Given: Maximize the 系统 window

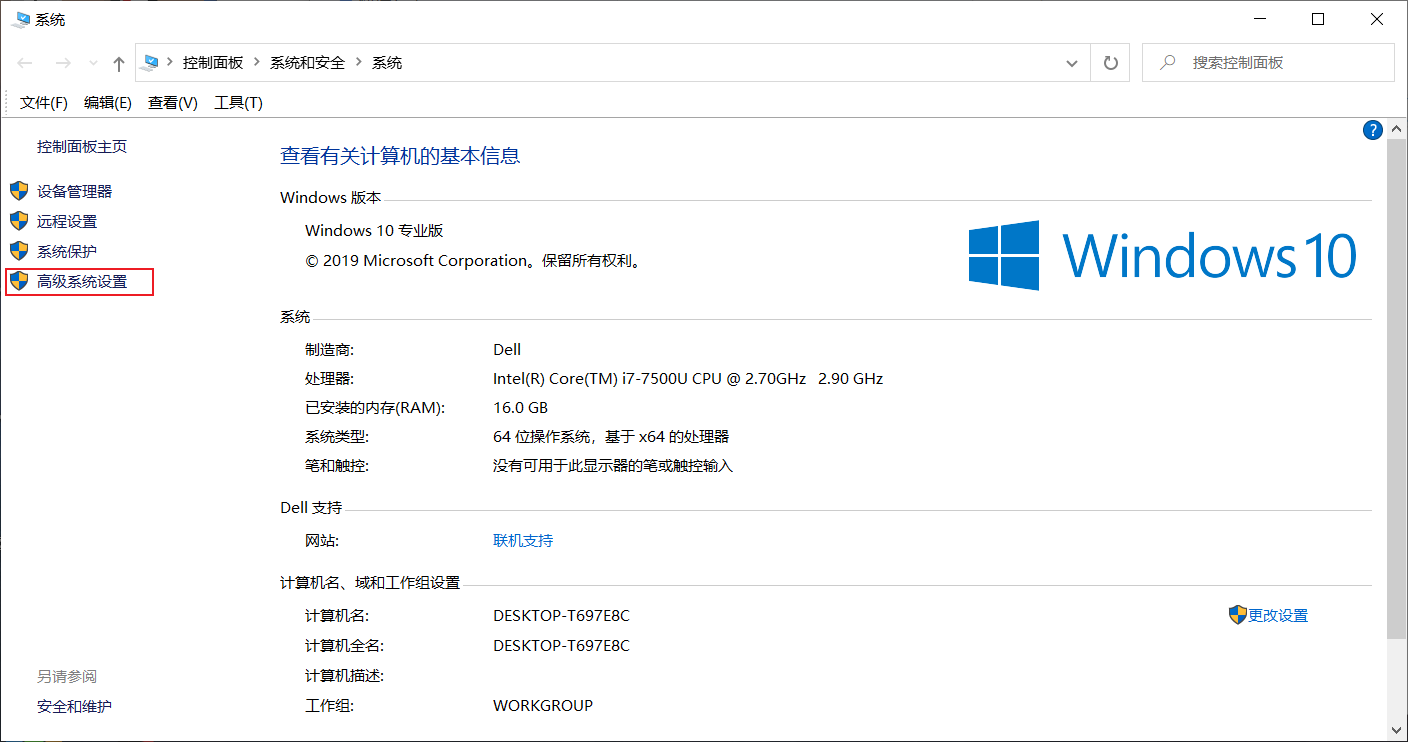Looking at the screenshot, I should [x=1318, y=19].
